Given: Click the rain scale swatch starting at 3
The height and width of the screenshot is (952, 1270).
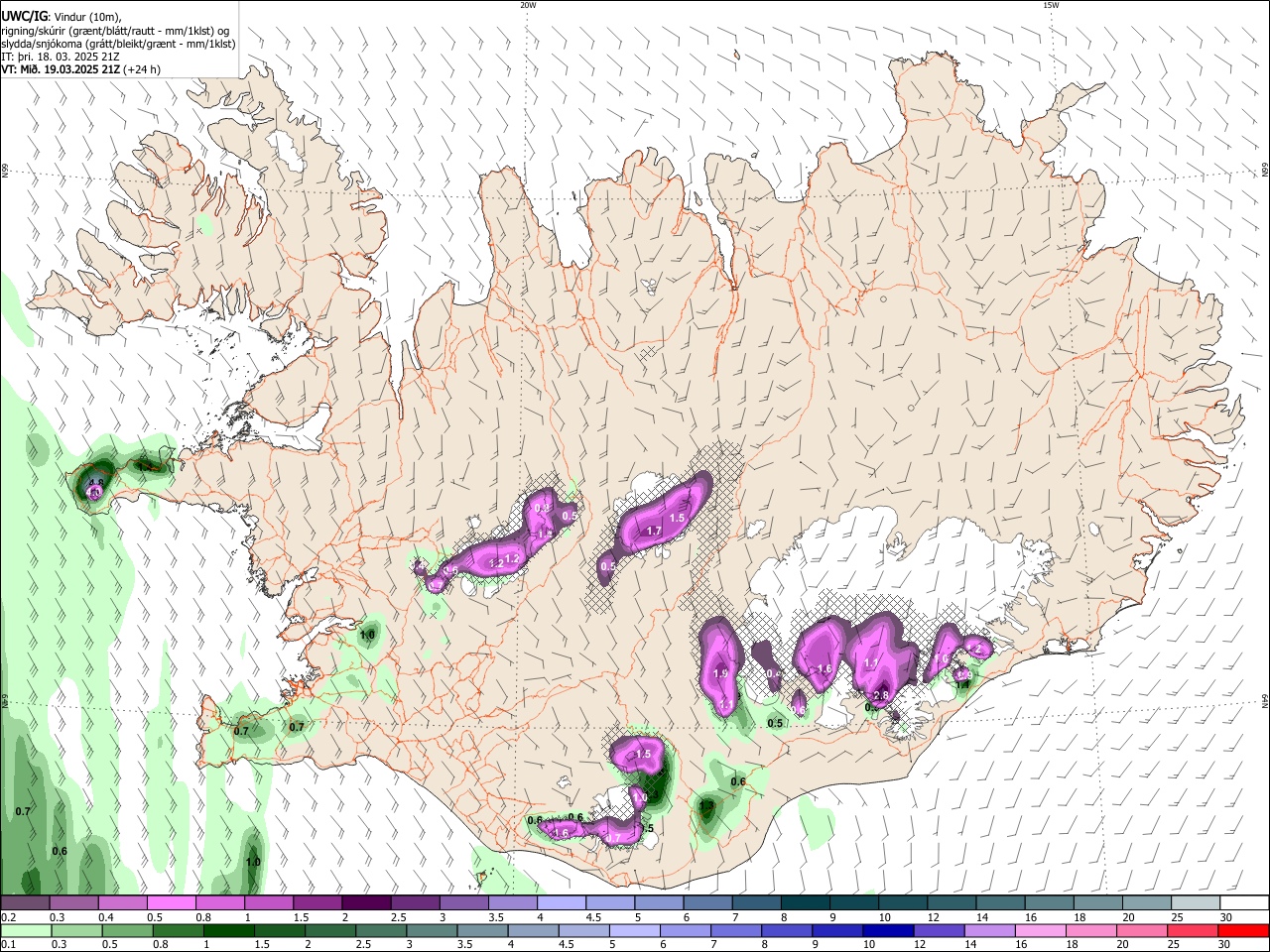Looking at the screenshot, I should coord(431,930).
